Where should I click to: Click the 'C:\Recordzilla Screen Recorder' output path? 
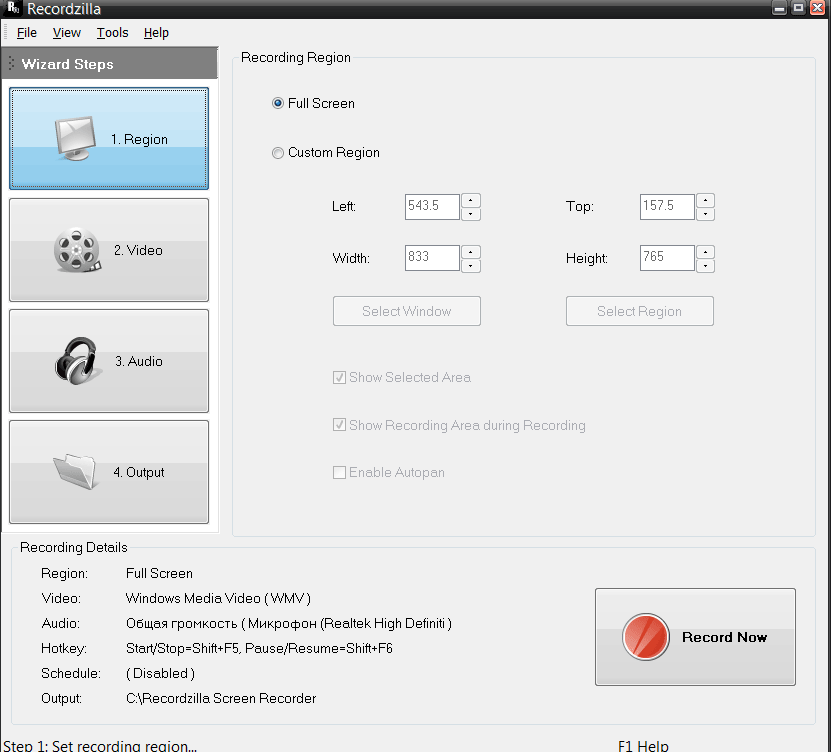[x=221, y=698]
